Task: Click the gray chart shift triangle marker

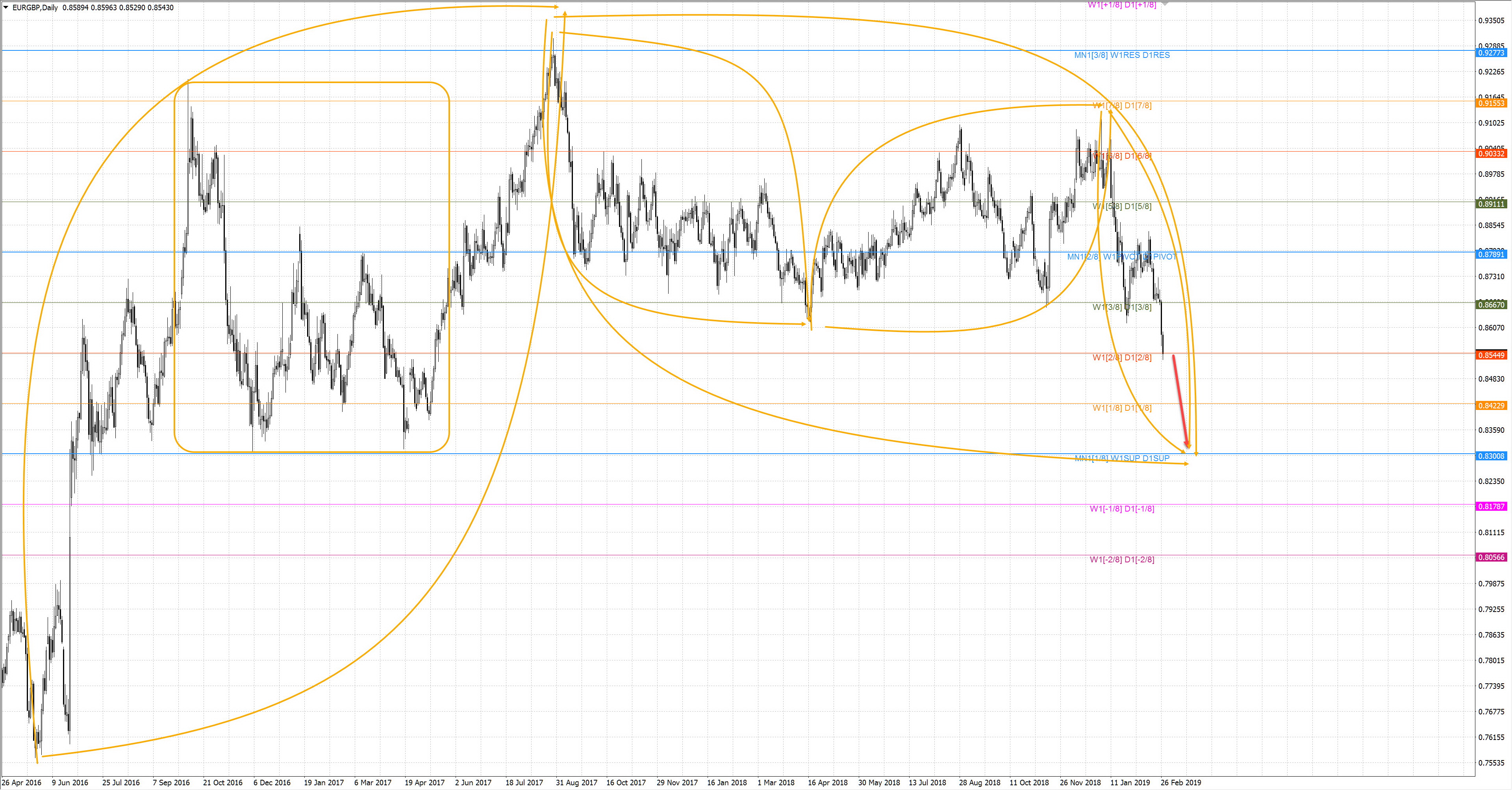Action: (x=1165, y=4)
